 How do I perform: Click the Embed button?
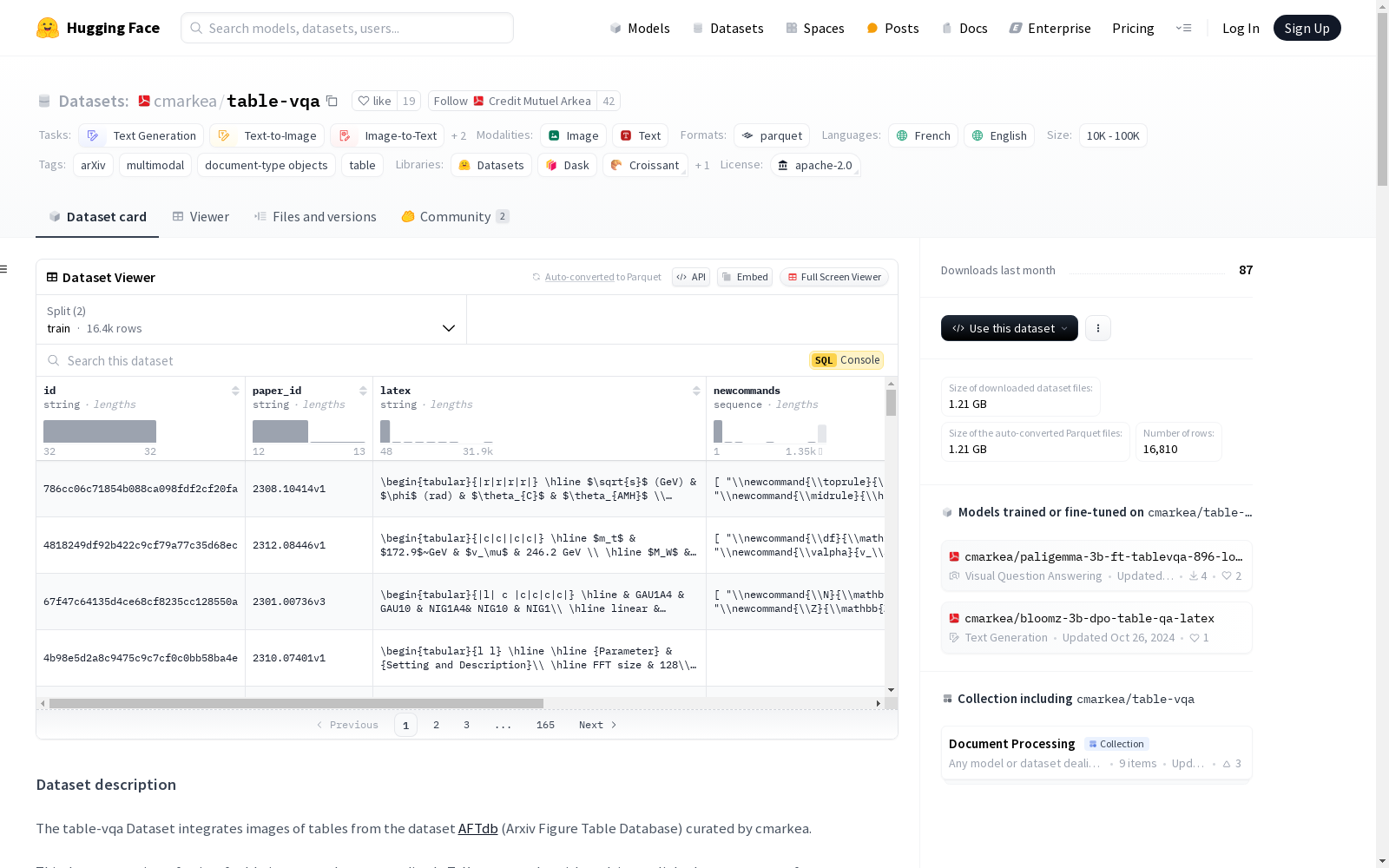[745, 277]
